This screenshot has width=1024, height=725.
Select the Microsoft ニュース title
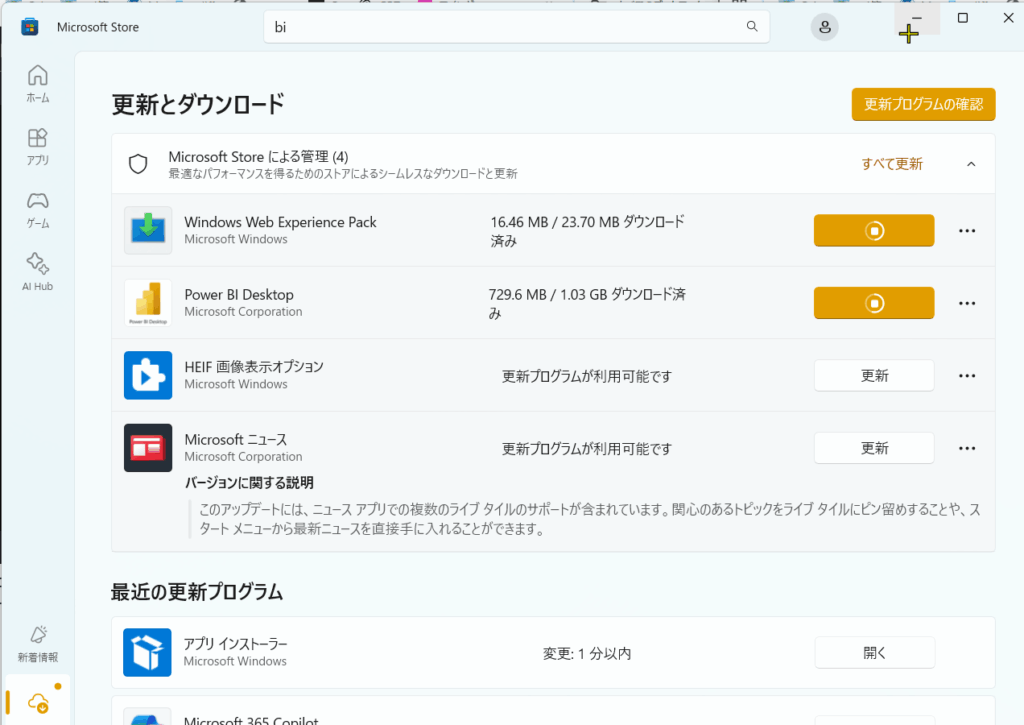point(236,440)
